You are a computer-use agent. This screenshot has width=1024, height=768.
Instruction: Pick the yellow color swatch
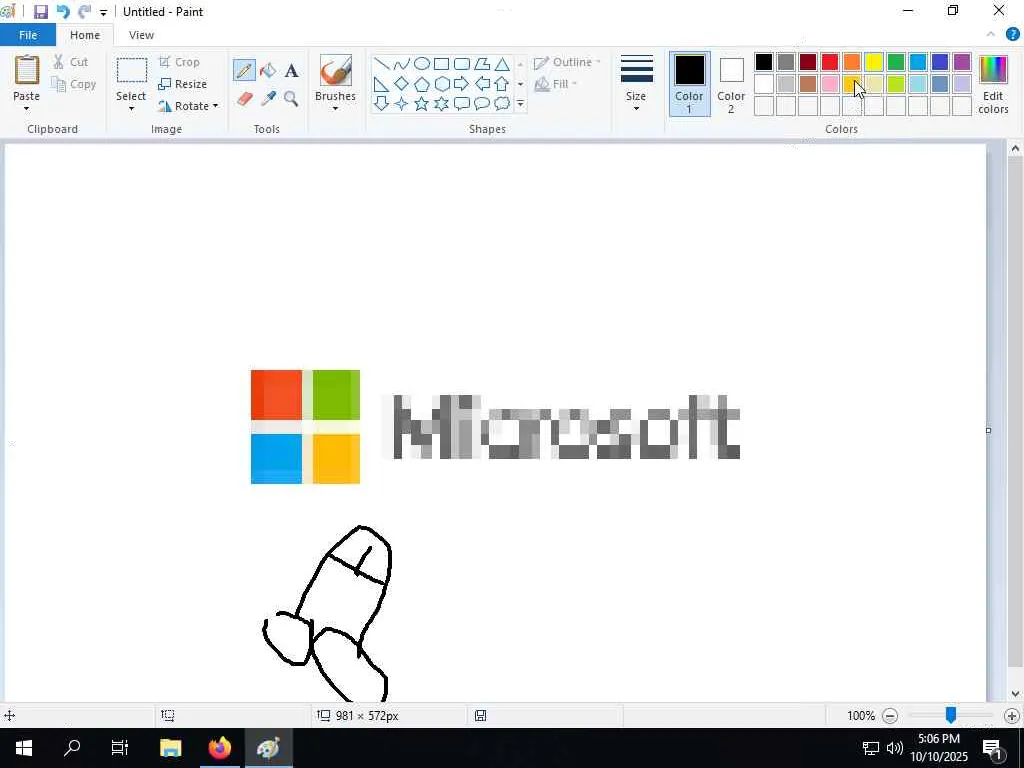point(874,62)
